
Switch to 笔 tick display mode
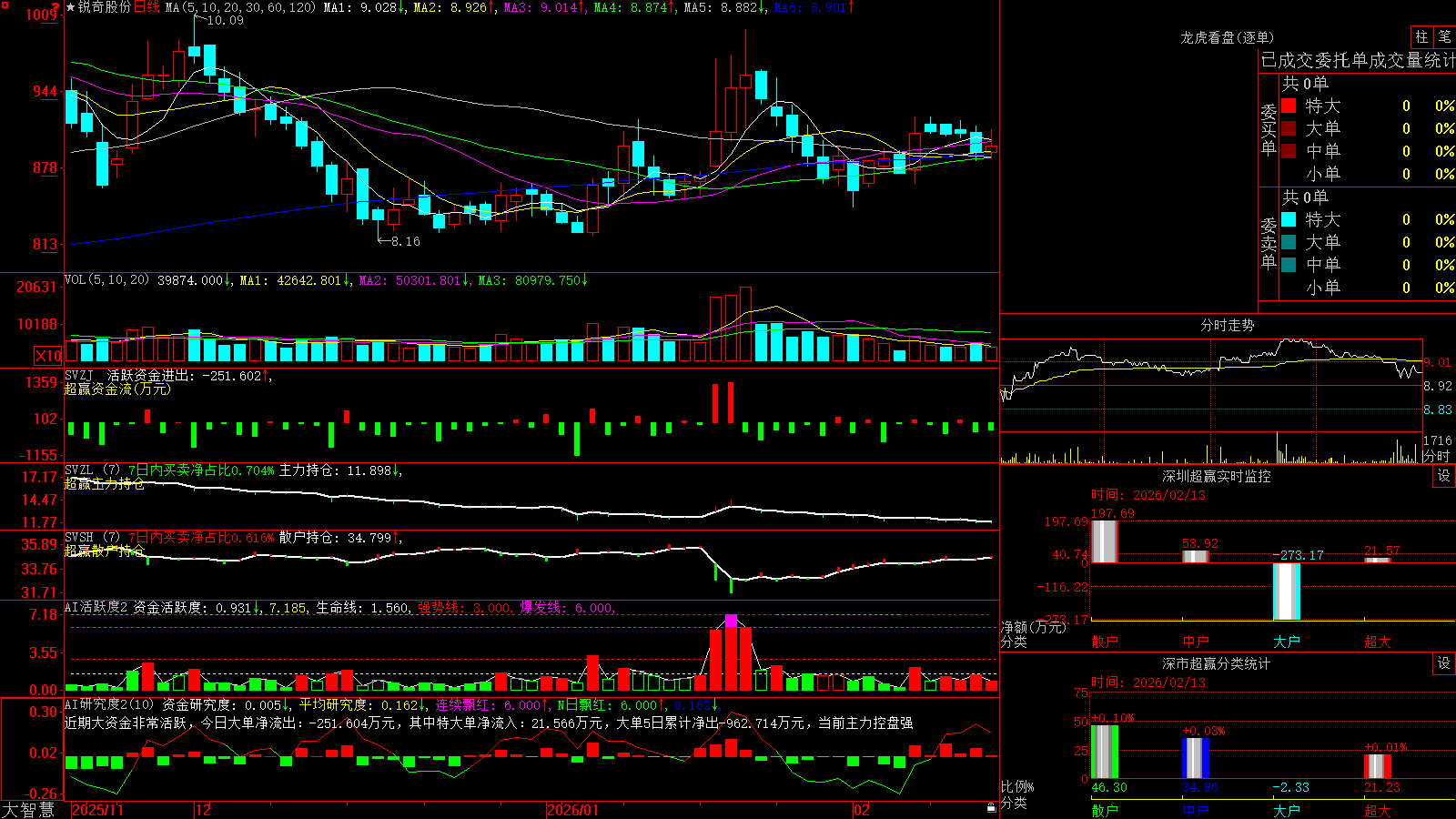tap(1444, 37)
